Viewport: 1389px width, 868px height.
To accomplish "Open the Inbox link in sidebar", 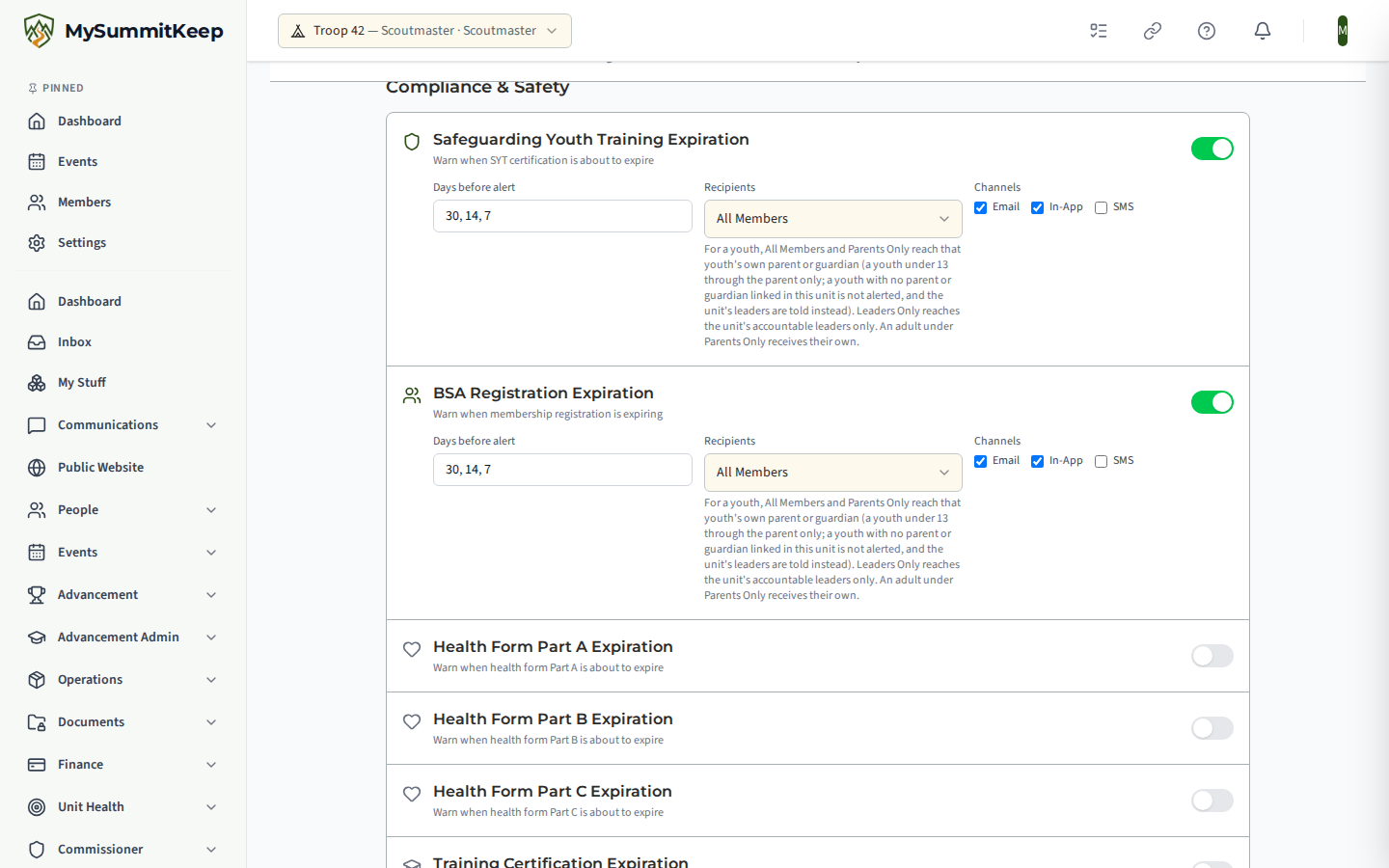I will [x=123, y=342].
